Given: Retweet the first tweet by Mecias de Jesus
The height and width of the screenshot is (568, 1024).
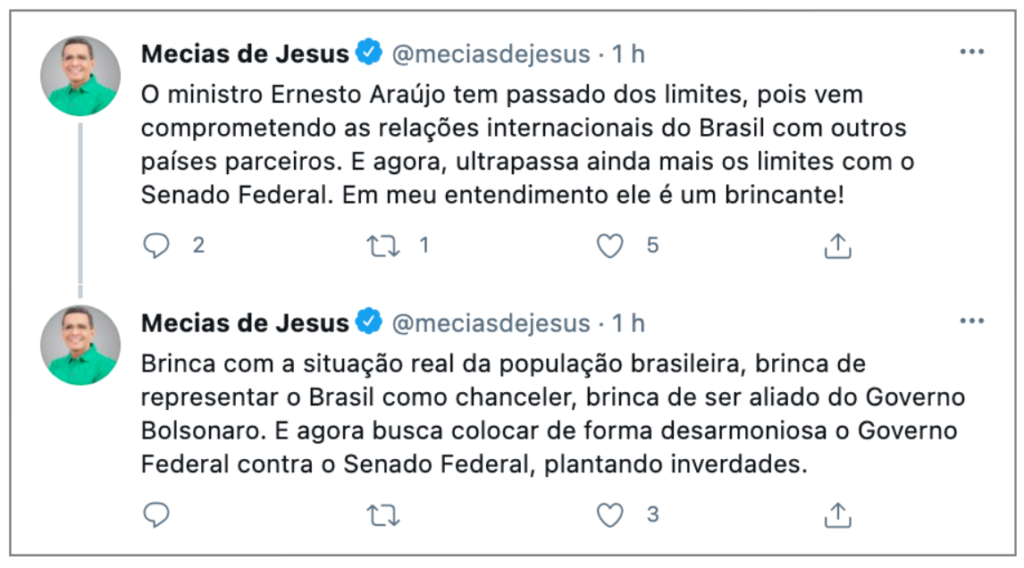Looking at the screenshot, I should 383,245.
